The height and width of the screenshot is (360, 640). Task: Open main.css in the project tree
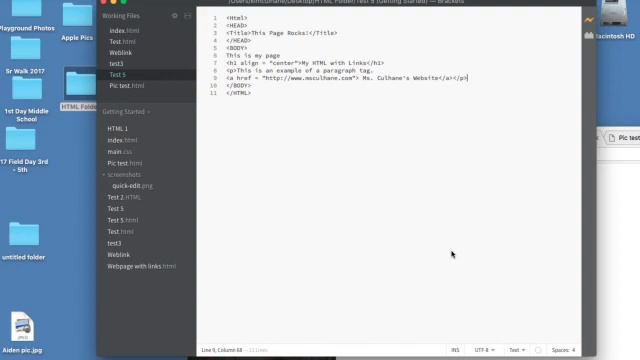120,152
